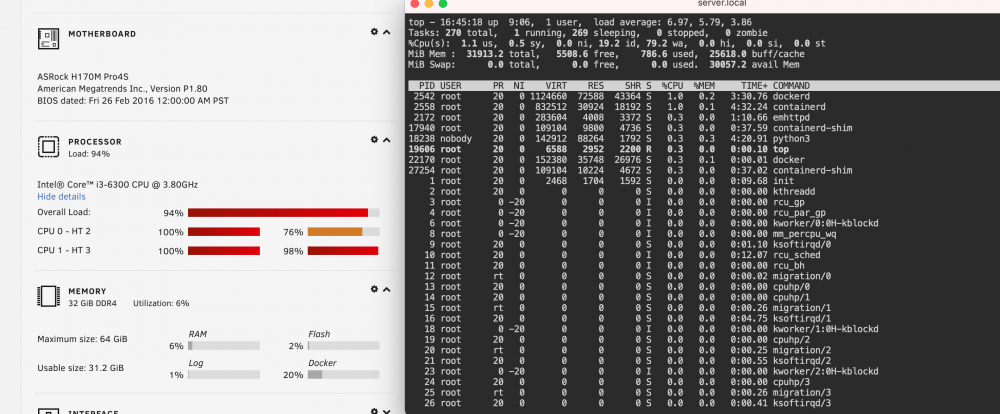Click the PID column header in top
This screenshot has height=414, width=1000.
[427, 85]
